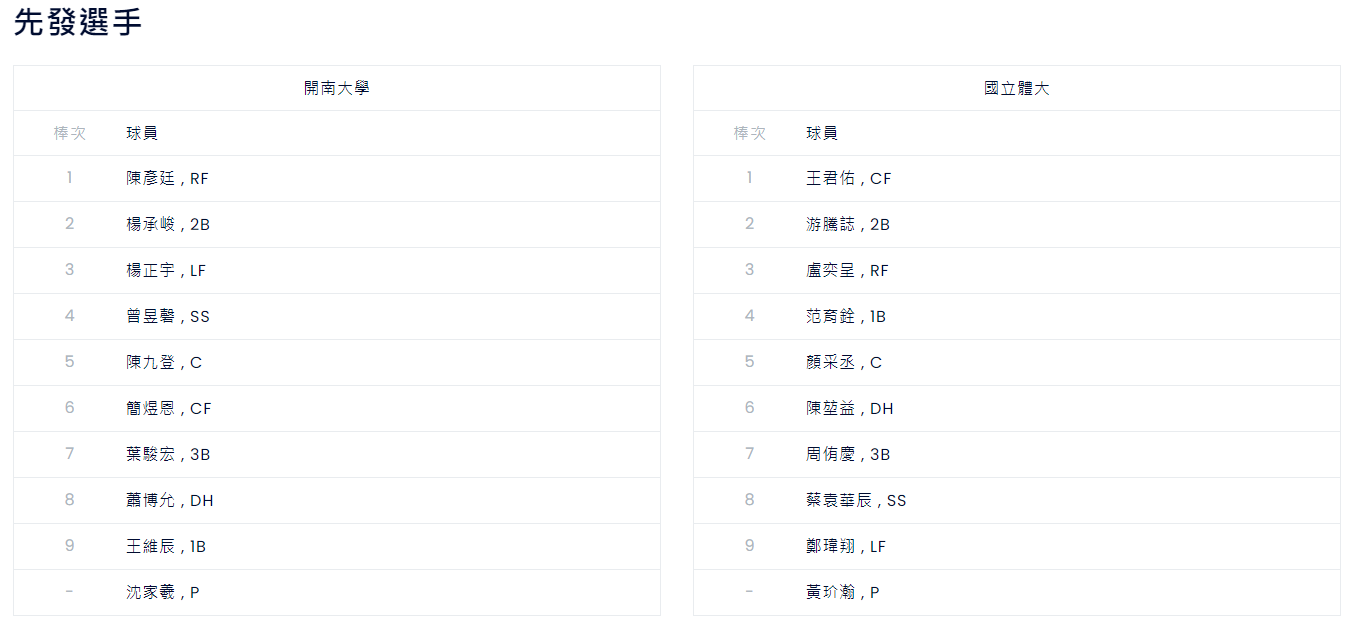Click 球員 column header in 國立體大 table
Screen dimensions: 1353x637
coord(822,133)
